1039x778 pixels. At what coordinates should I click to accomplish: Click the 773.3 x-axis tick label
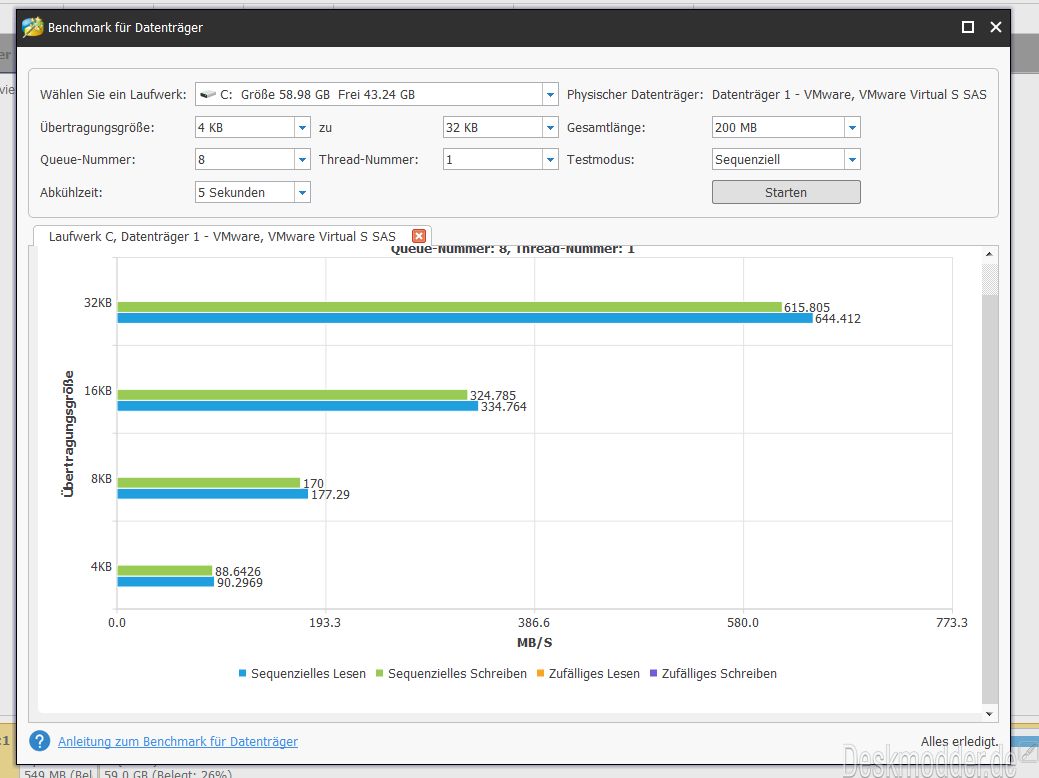coord(952,623)
